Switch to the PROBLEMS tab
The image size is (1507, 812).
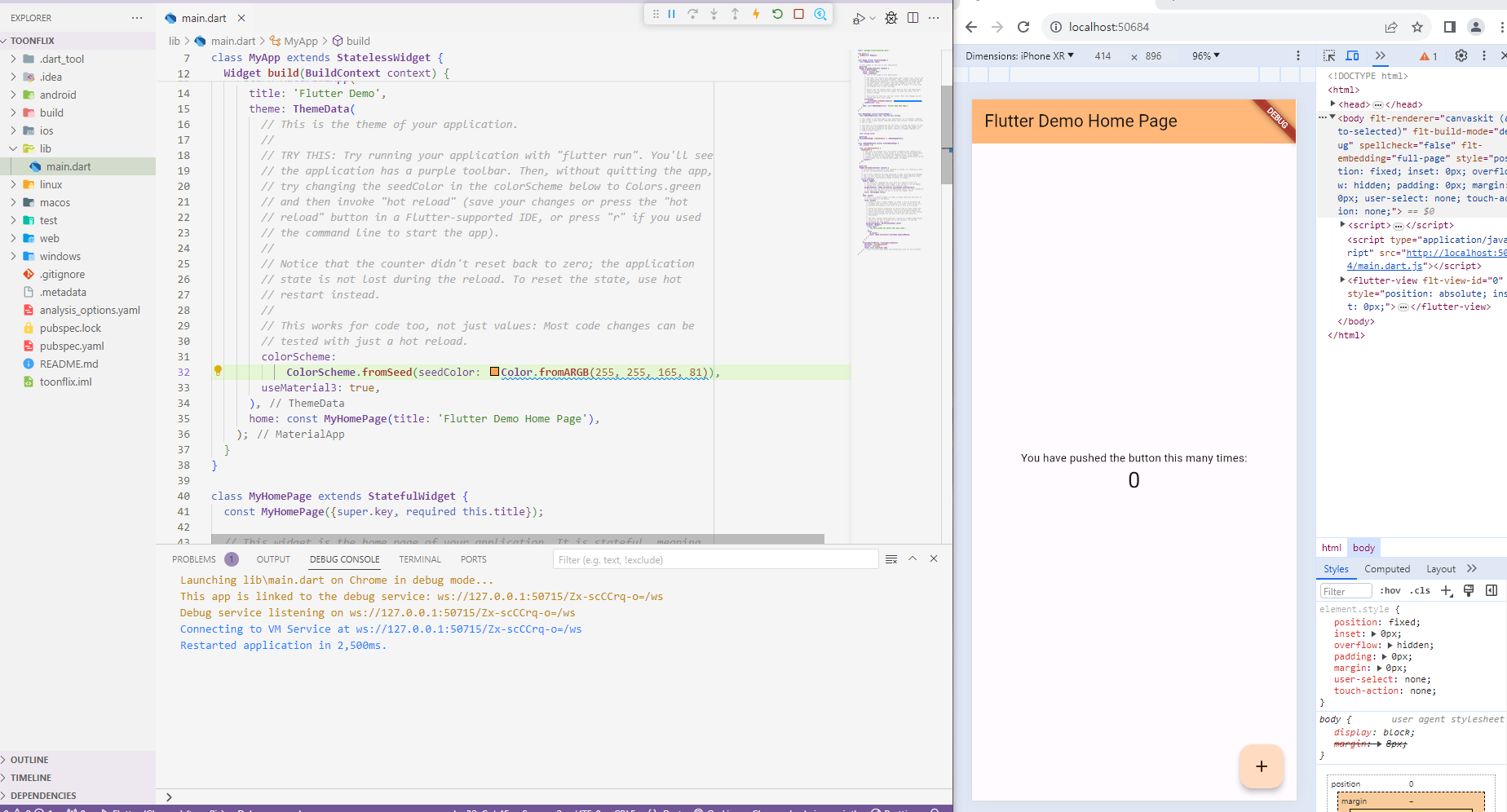[x=194, y=559]
